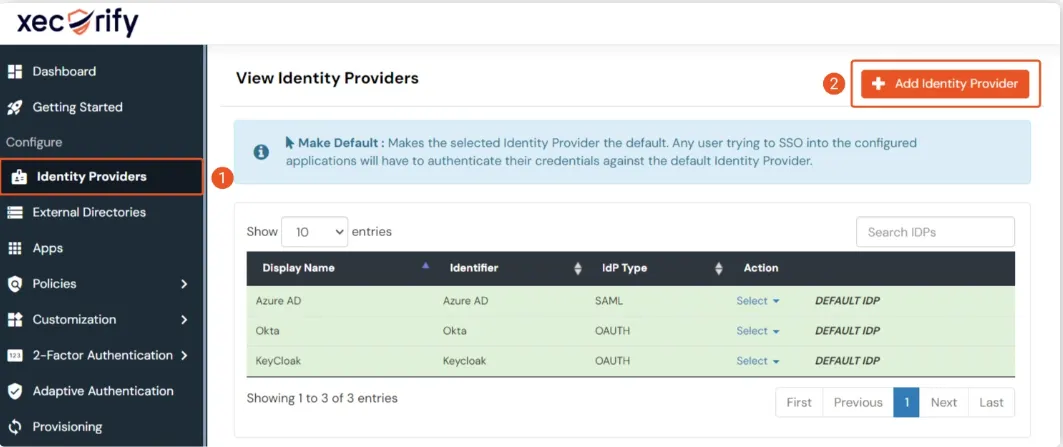The image size is (1063, 447).
Task: Open the Apps section
Action: pos(47,248)
